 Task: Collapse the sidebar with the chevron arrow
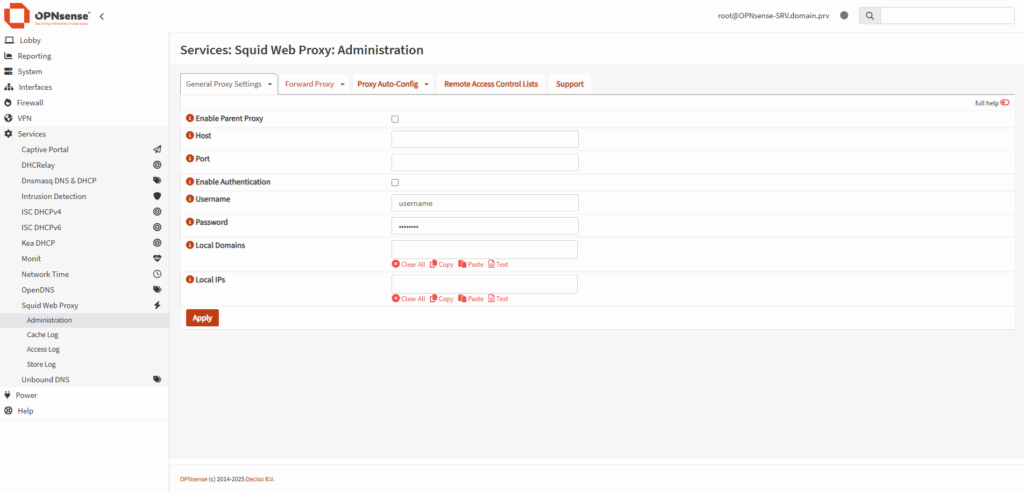click(102, 16)
